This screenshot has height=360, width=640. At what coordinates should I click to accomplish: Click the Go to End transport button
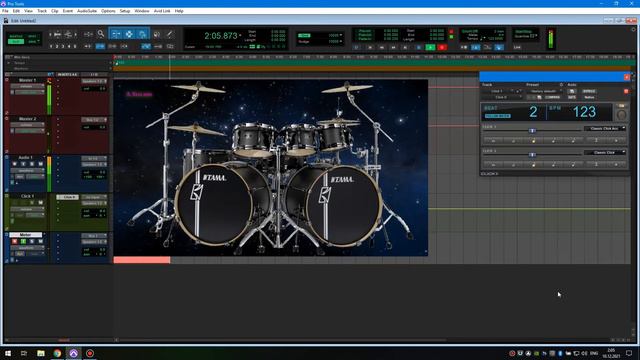(405, 47)
